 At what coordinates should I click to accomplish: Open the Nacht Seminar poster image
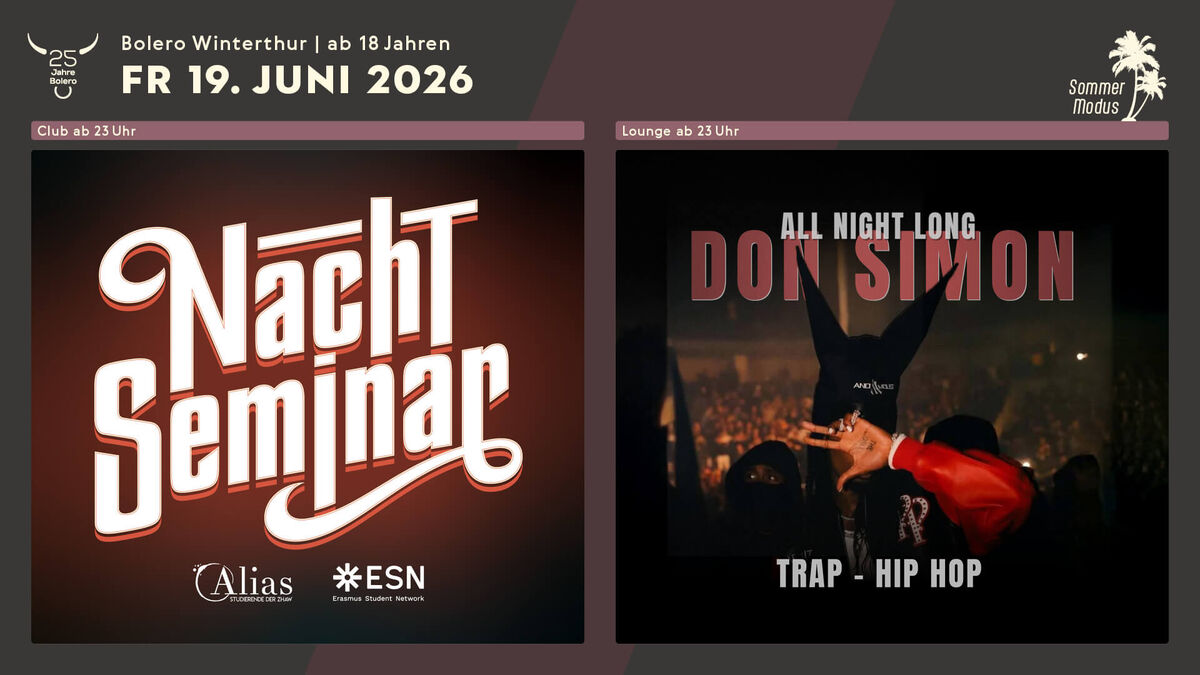307,396
